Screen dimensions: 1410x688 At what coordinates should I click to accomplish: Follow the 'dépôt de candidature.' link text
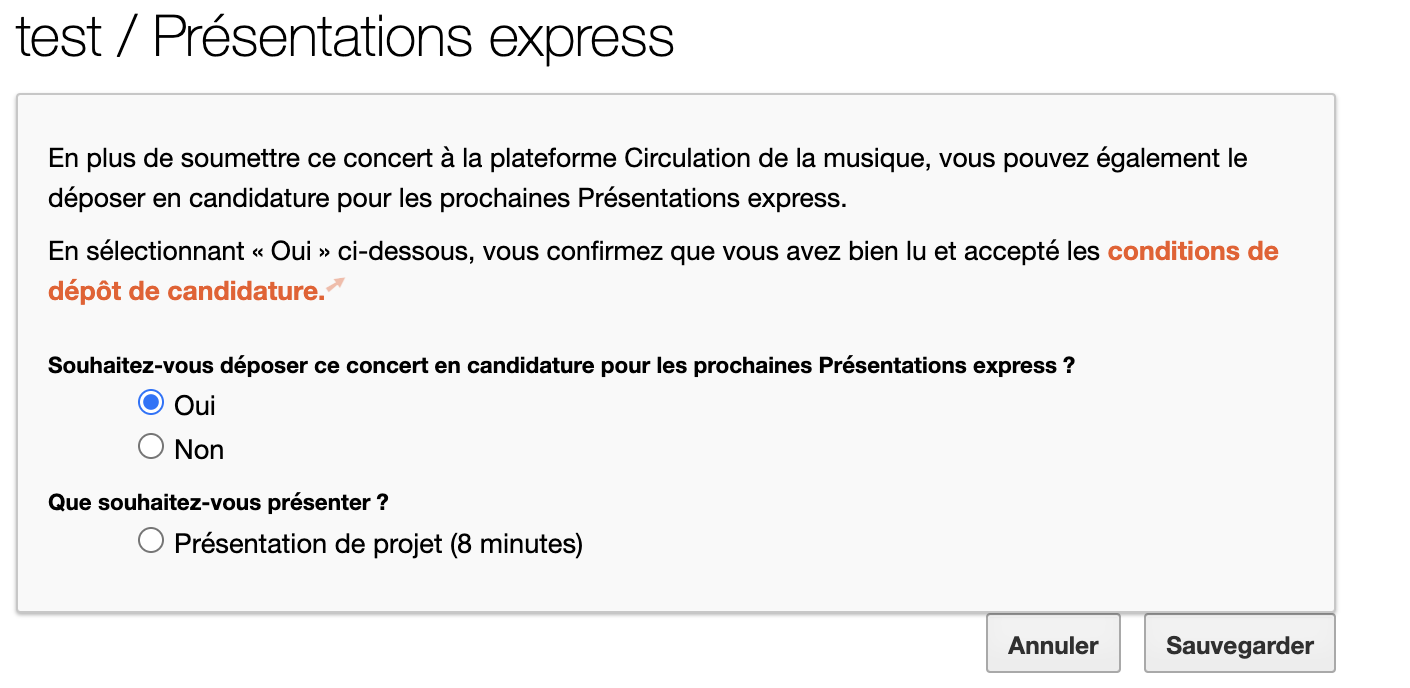[187, 291]
